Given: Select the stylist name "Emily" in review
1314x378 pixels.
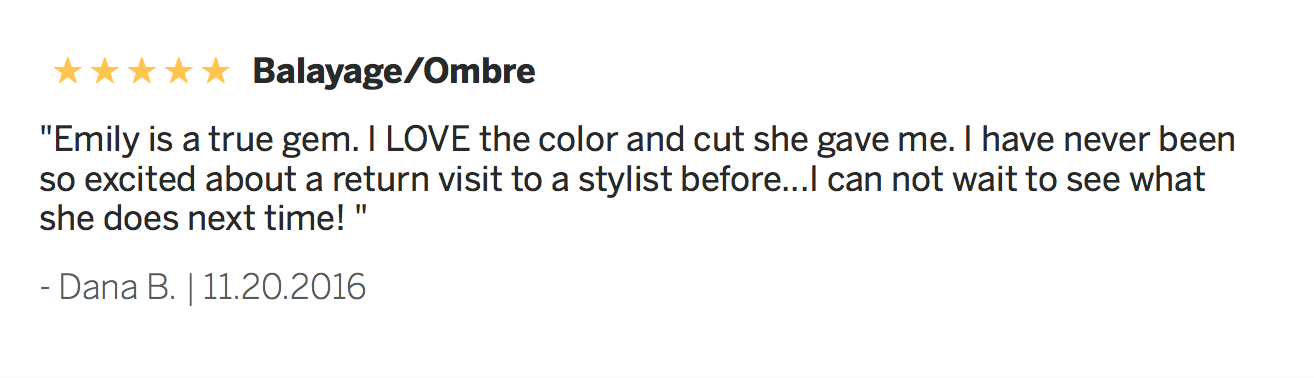Looking at the screenshot, I should point(91,141).
